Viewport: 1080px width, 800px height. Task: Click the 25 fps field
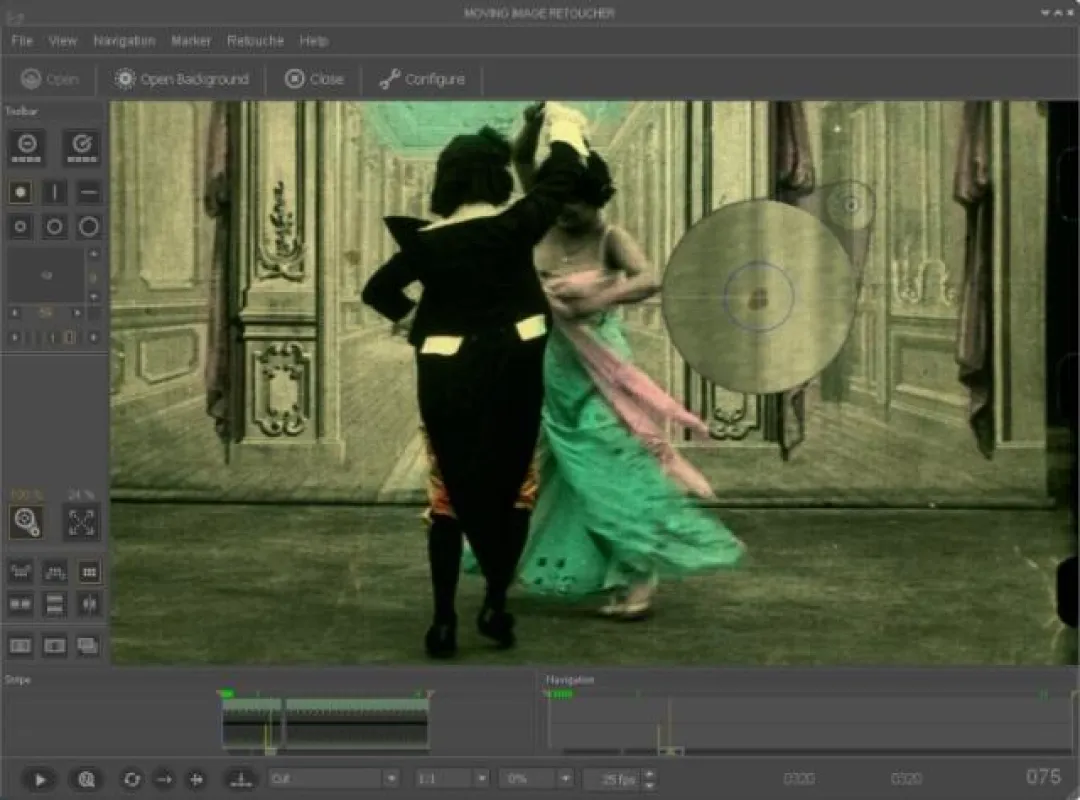612,779
